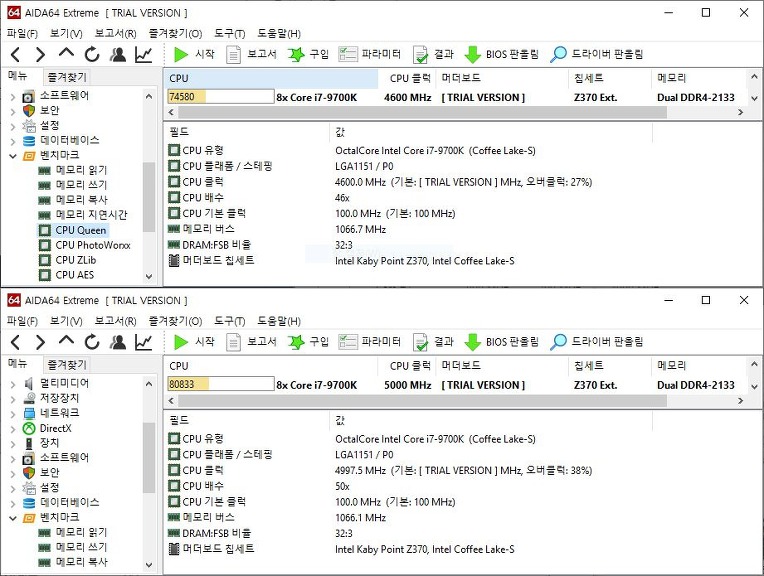This screenshot has height=576, width=764.
Task: Open 즐겨찾기(O) menu in bottom window
Action: (175, 321)
